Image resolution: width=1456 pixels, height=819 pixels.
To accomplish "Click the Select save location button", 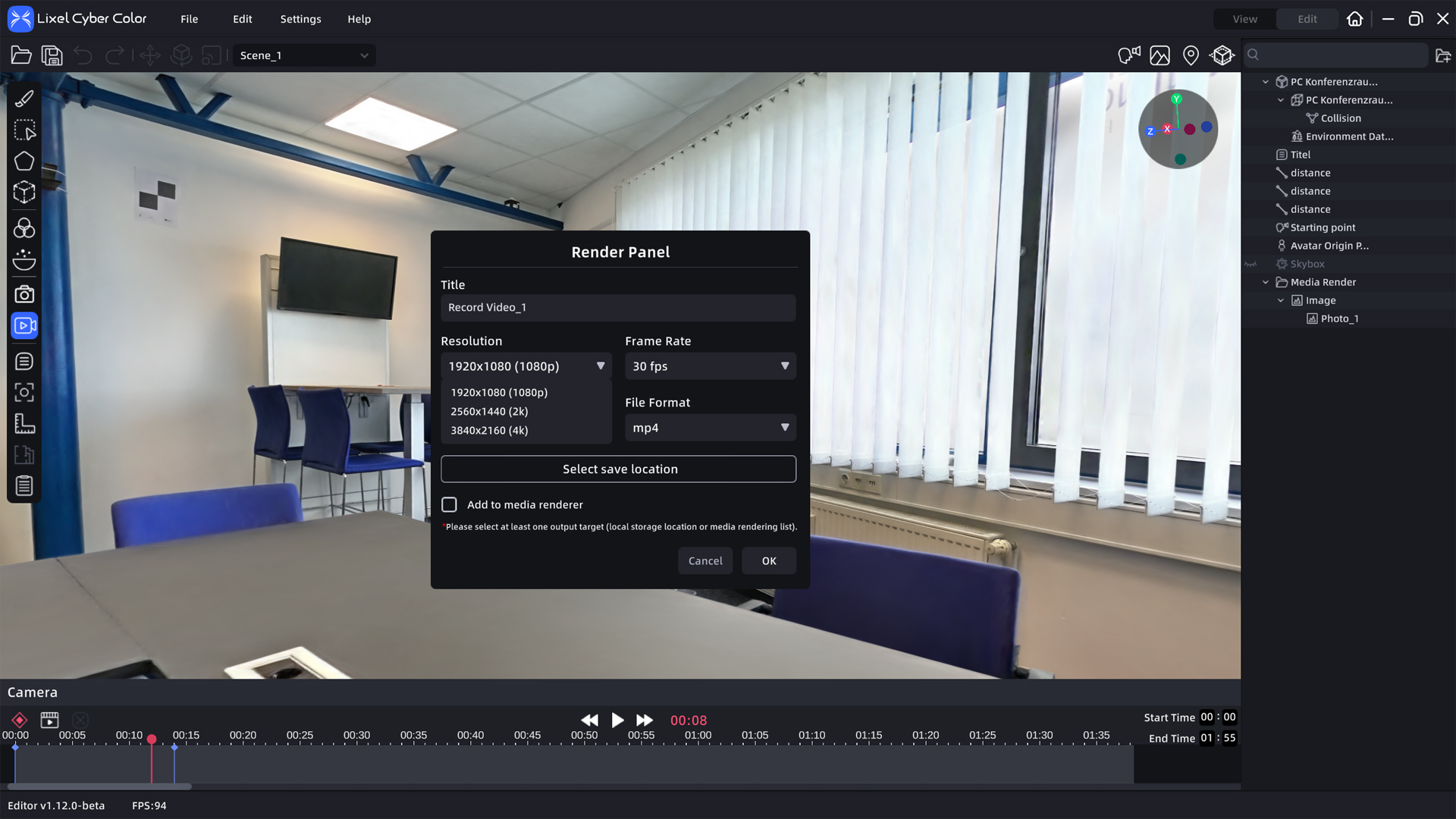I will coord(618,469).
